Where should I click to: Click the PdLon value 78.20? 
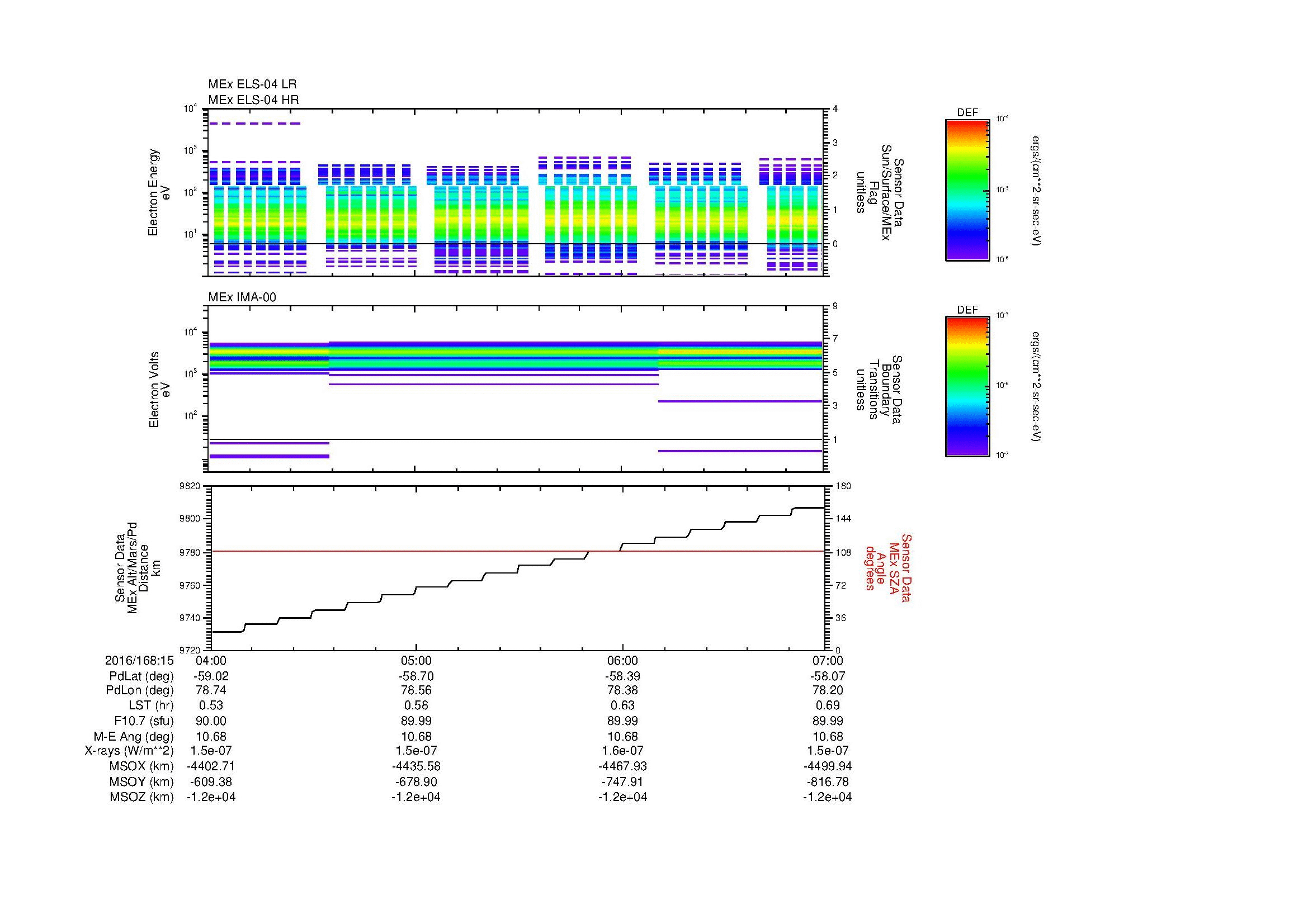(828, 690)
